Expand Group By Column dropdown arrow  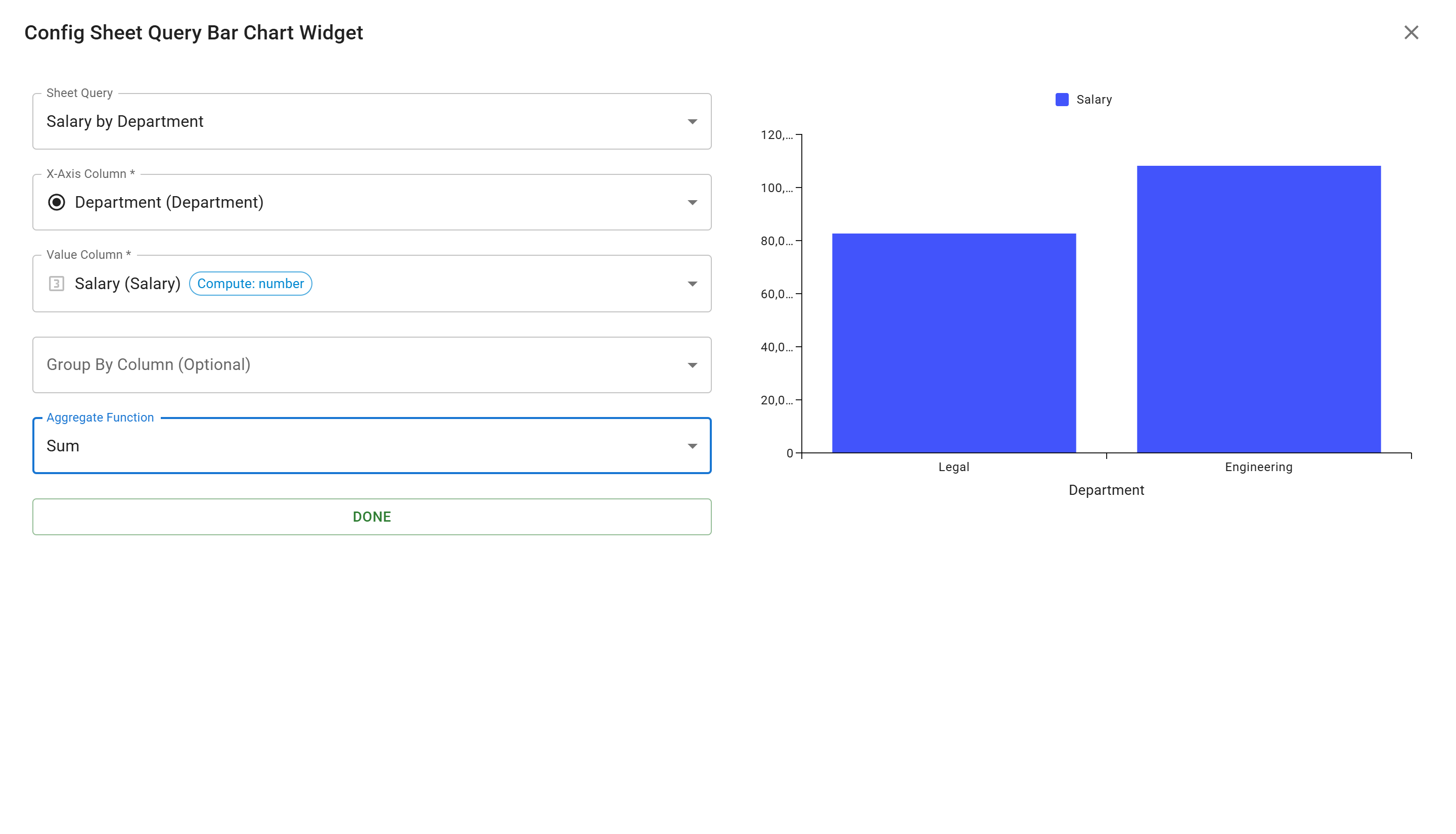[x=692, y=365]
